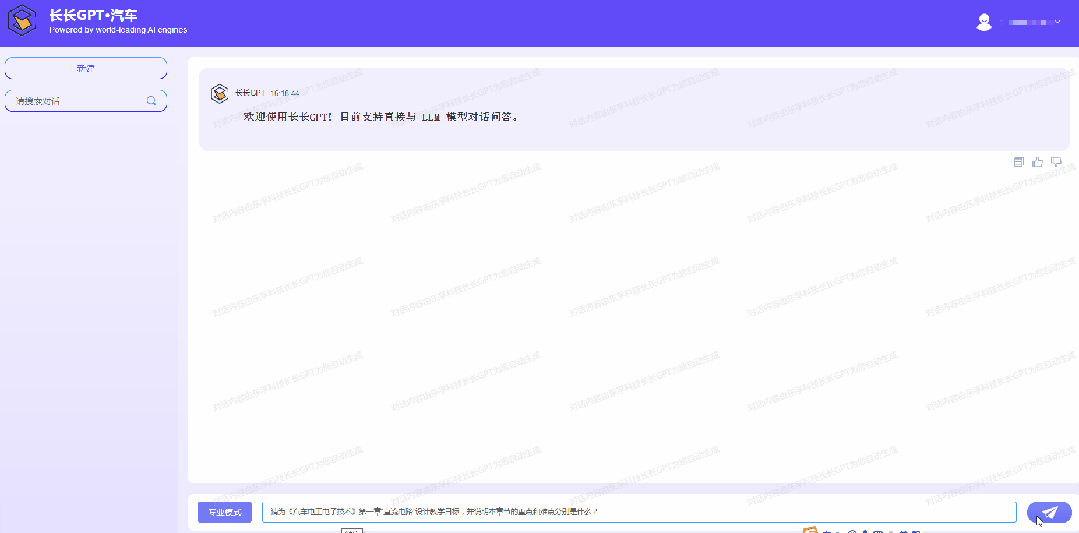Copy the welcome message via the copy icon
This screenshot has height=533, width=1079.
click(x=1019, y=162)
